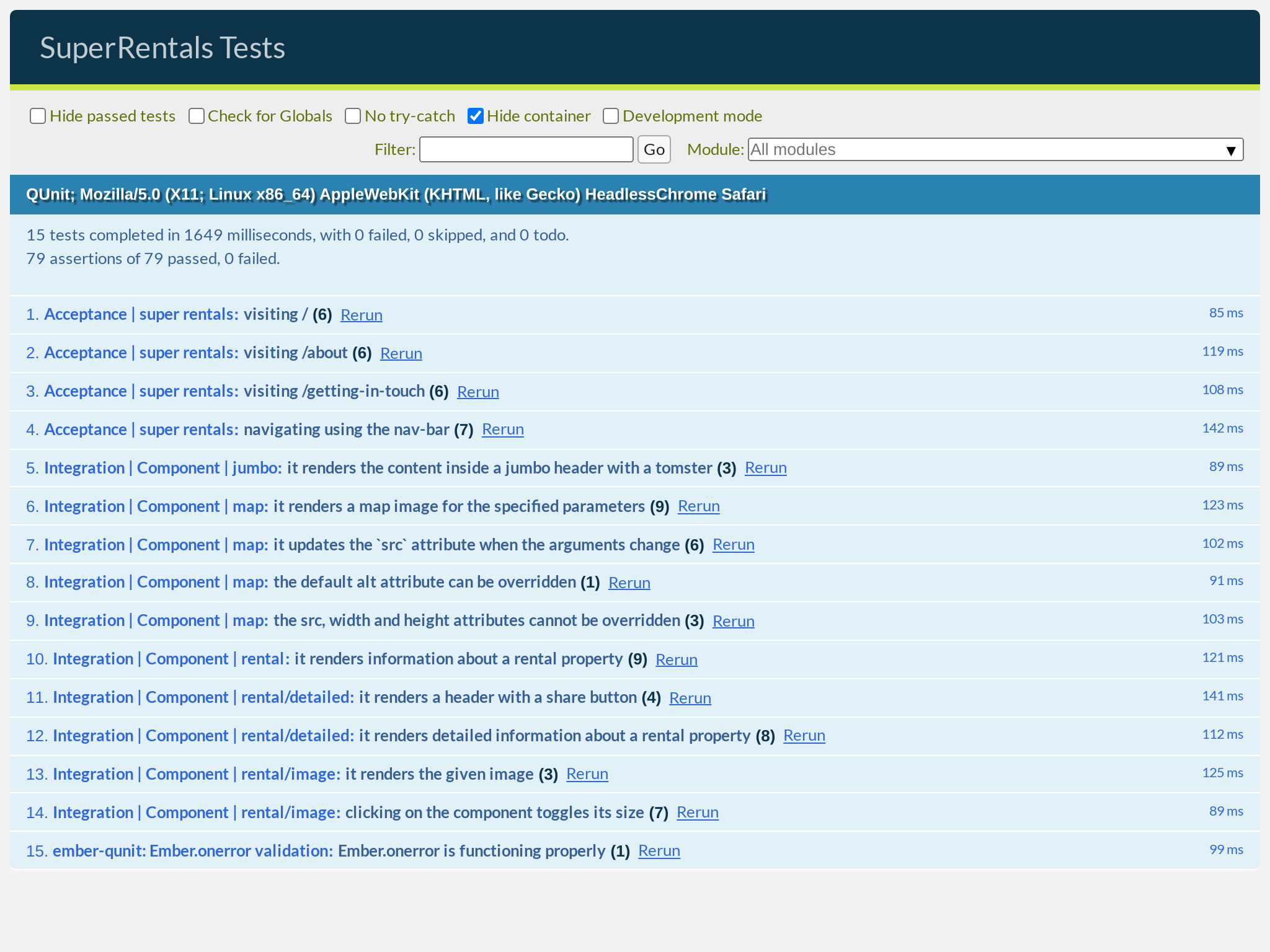Viewport: 1270px width, 952px height.
Task: Click the '119 ms' runtime value
Action: 1223,351
